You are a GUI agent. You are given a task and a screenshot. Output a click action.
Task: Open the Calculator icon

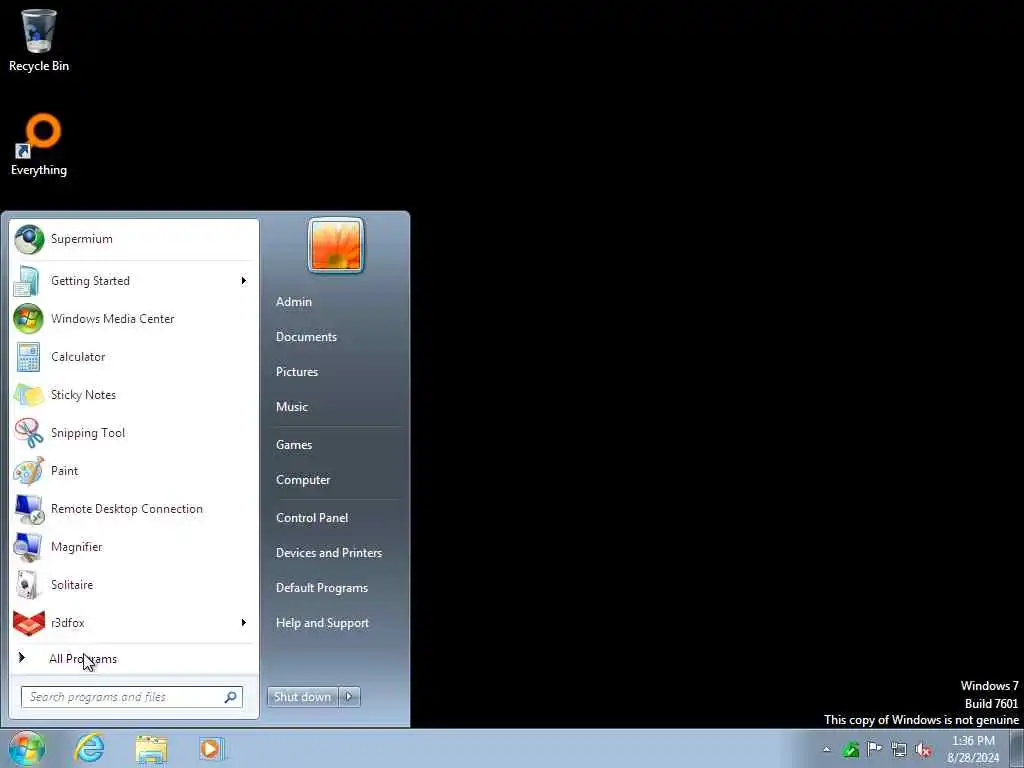pyautogui.click(x=28, y=357)
